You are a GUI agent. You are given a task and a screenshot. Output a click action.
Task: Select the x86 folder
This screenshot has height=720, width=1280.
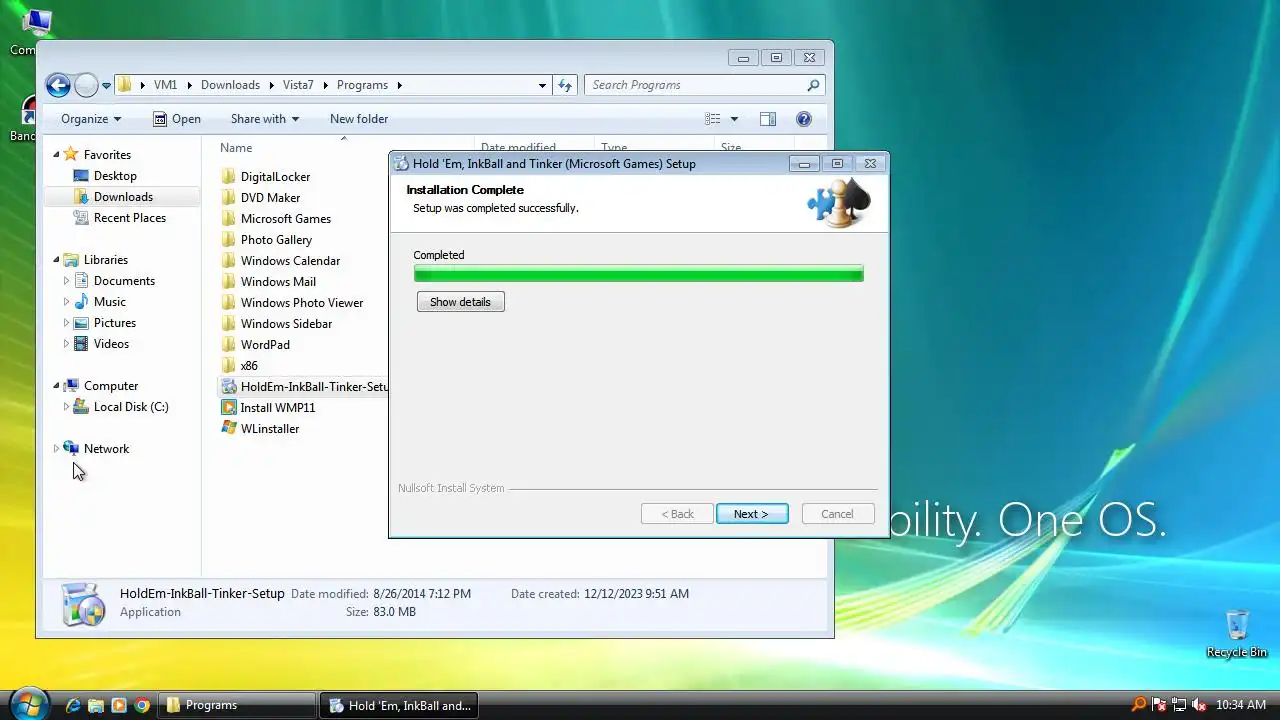[x=249, y=366]
